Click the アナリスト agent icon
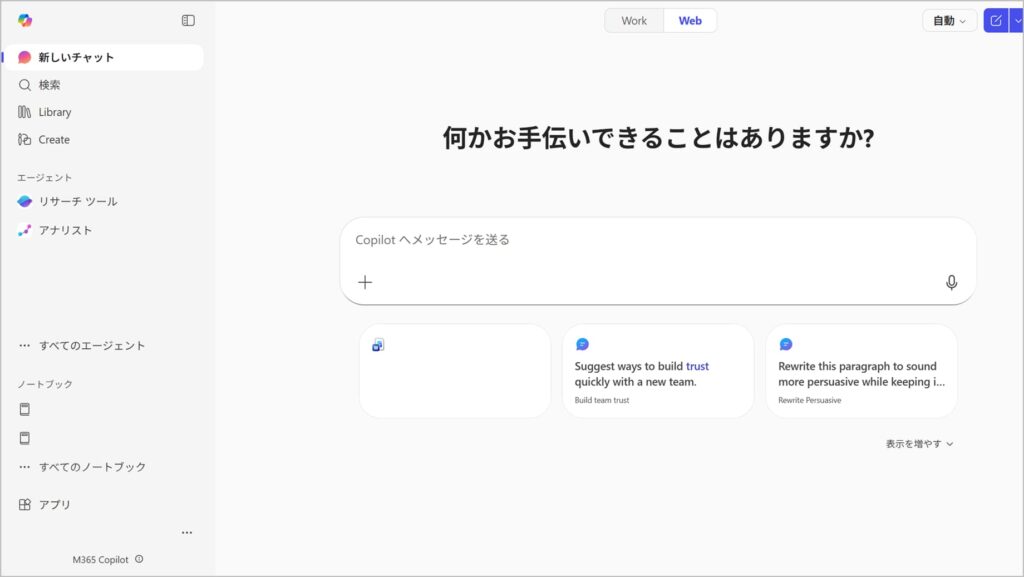Screen dimensions: 1024x577 [x=24, y=230]
